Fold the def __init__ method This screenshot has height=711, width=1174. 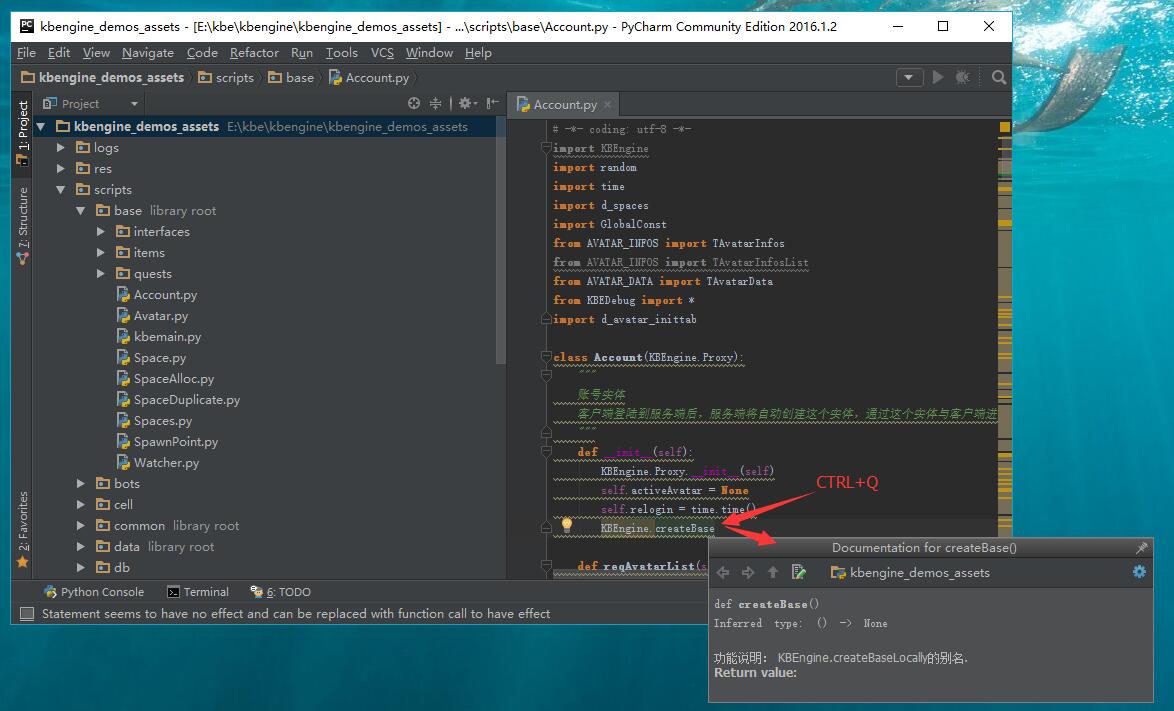click(x=547, y=451)
